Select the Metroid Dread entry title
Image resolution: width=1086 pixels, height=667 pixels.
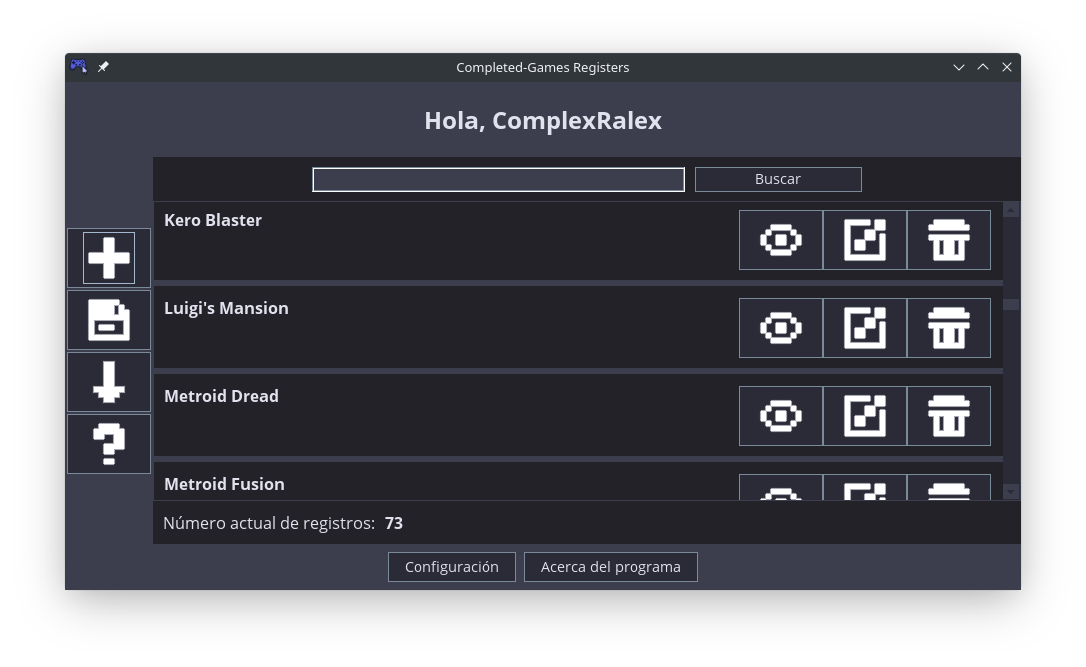point(221,396)
